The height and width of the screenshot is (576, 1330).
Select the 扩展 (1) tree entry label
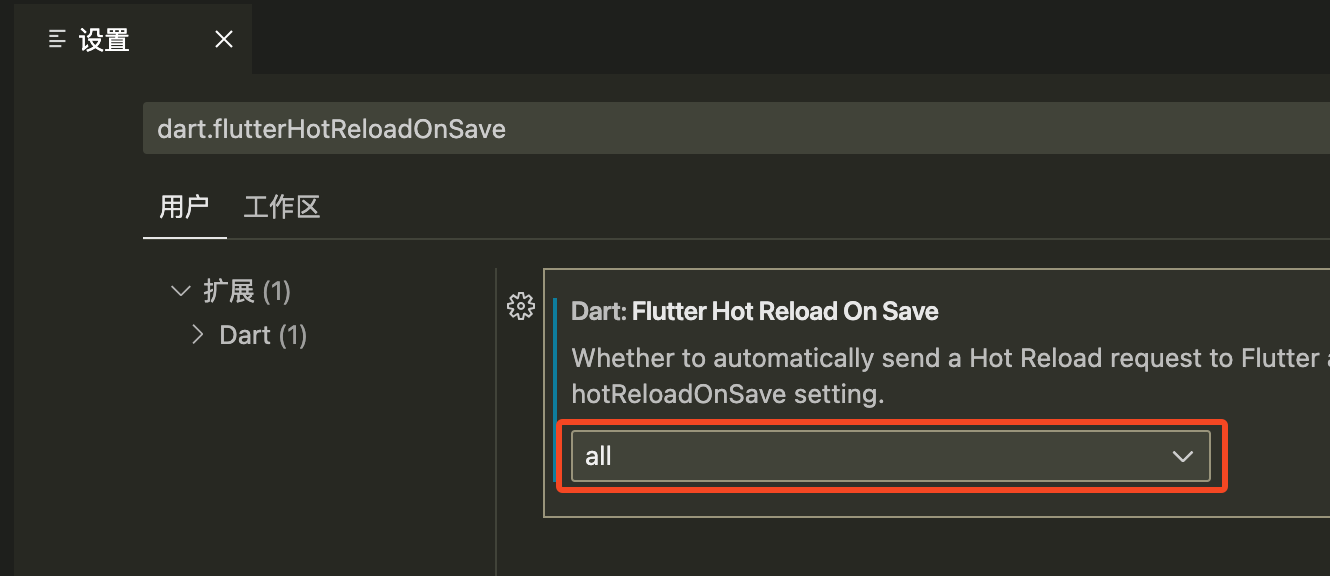tap(247, 291)
